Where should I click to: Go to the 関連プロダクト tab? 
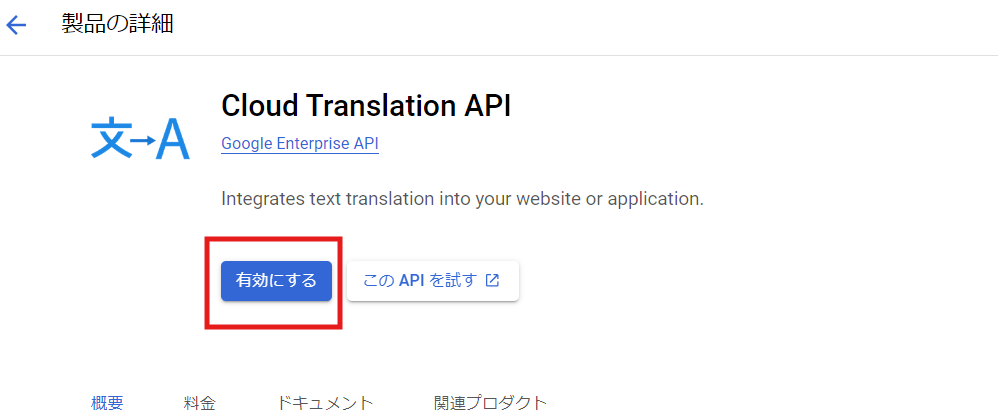click(x=490, y=403)
